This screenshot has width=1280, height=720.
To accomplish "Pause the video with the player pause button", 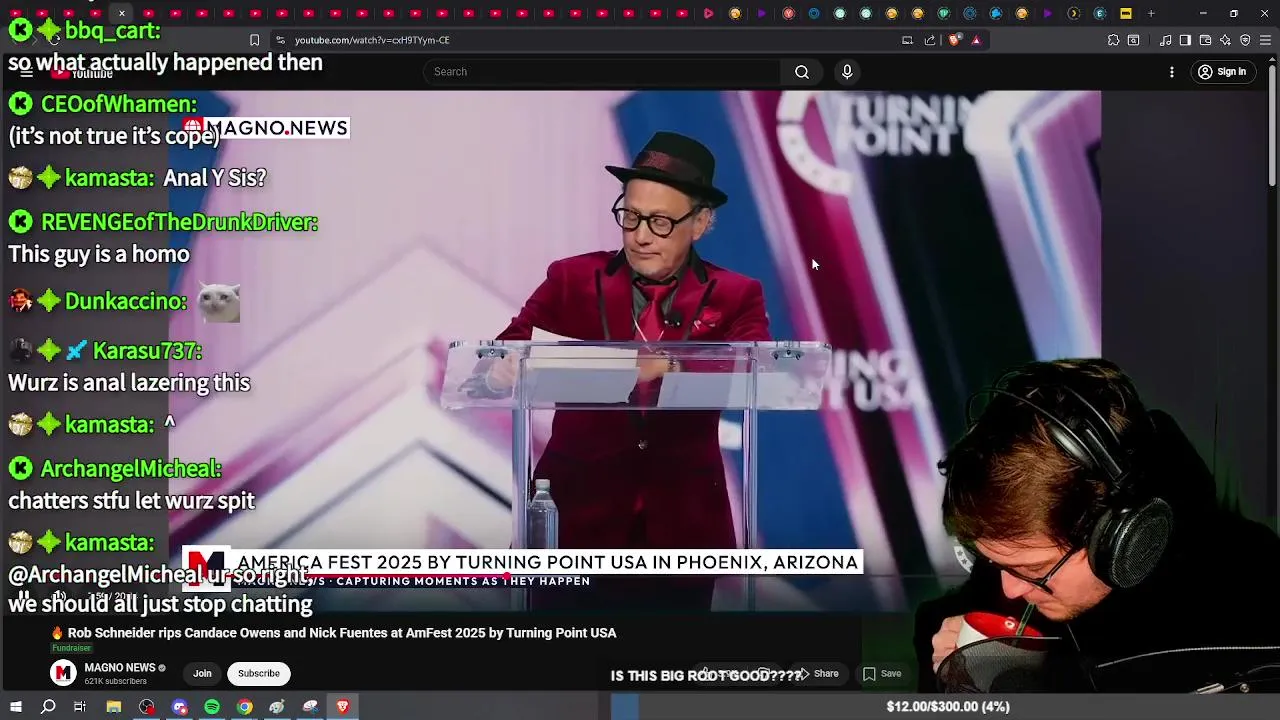I will click(x=24, y=597).
